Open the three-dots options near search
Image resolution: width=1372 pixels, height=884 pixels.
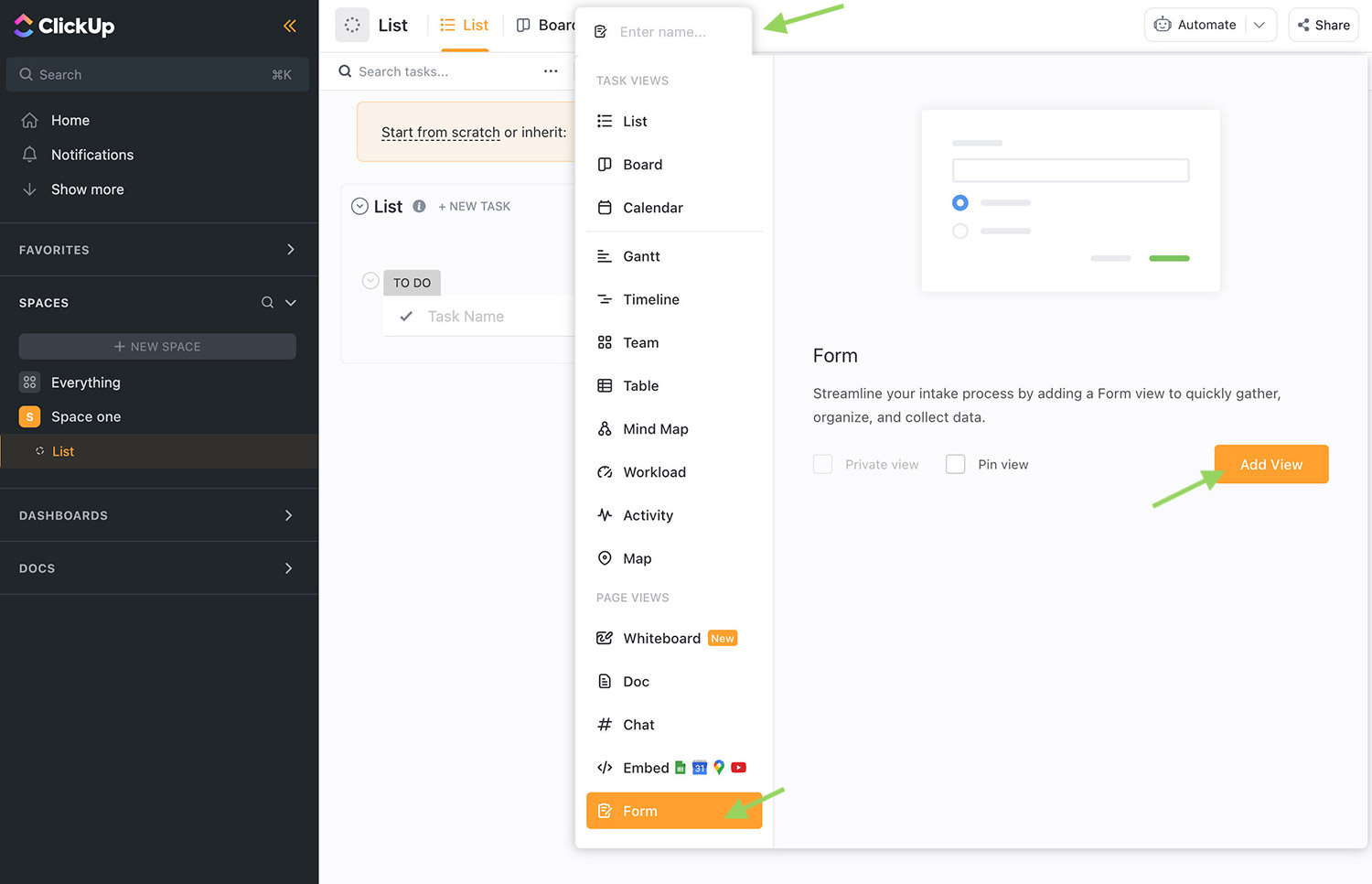(x=551, y=71)
